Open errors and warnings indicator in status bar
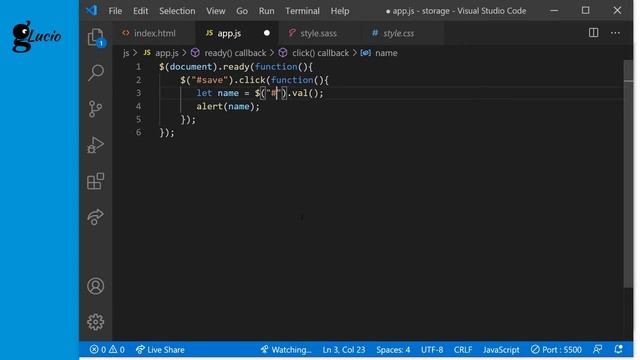Image resolution: width=640 pixels, height=360 pixels. coord(107,350)
